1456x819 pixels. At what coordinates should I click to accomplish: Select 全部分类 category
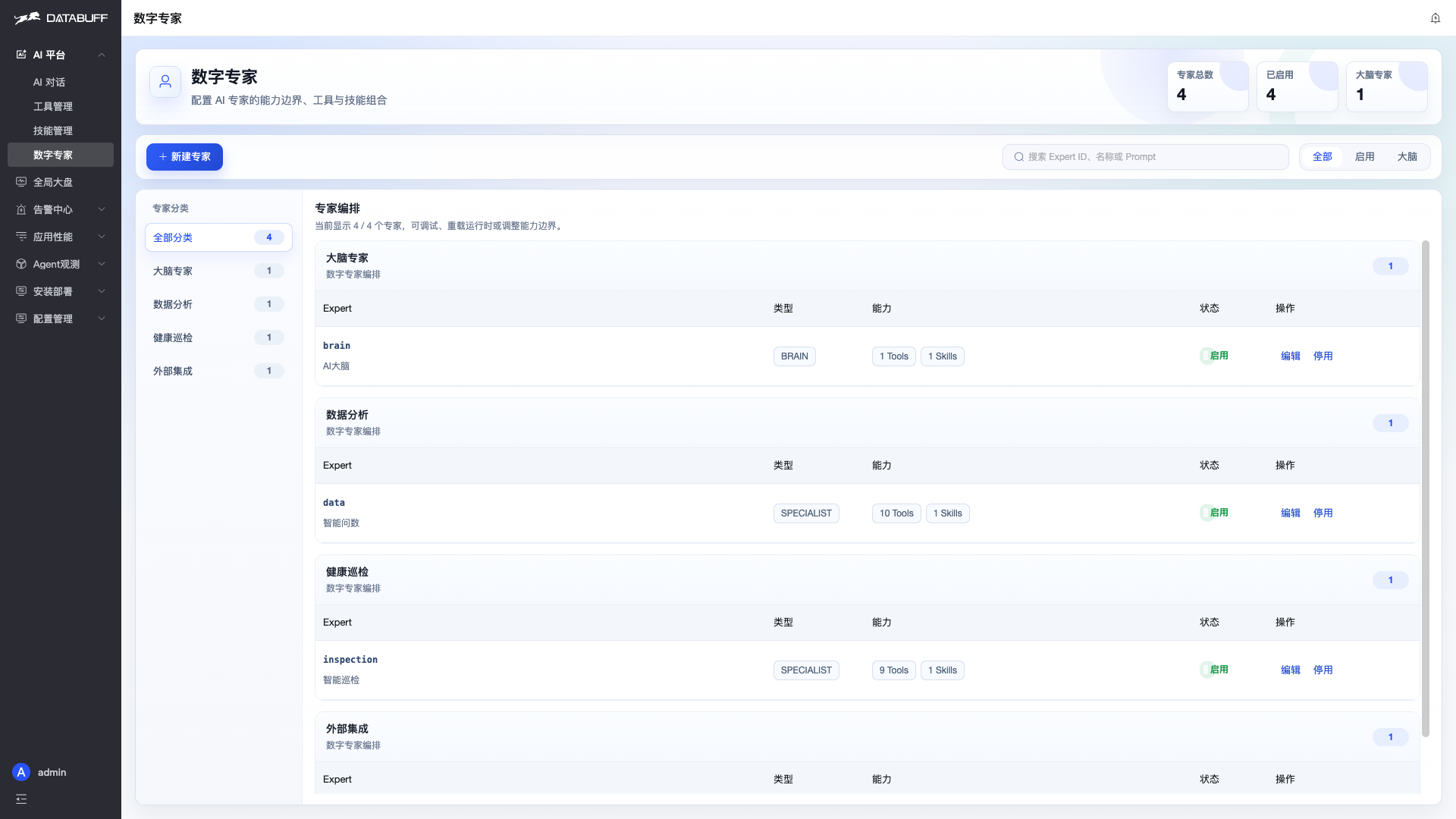[218, 237]
